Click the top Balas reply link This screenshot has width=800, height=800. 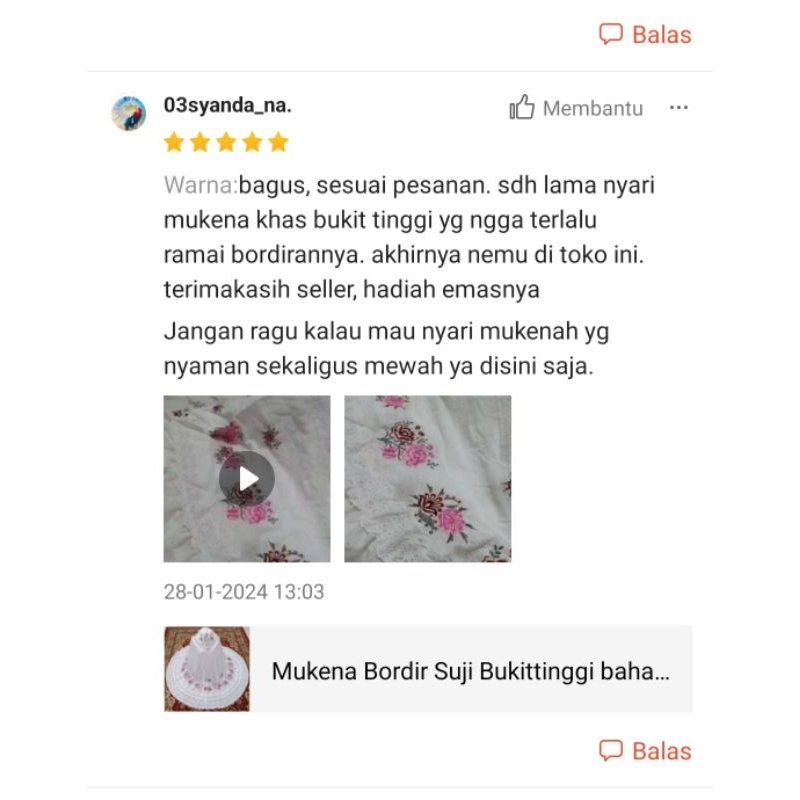[x=662, y=35]
